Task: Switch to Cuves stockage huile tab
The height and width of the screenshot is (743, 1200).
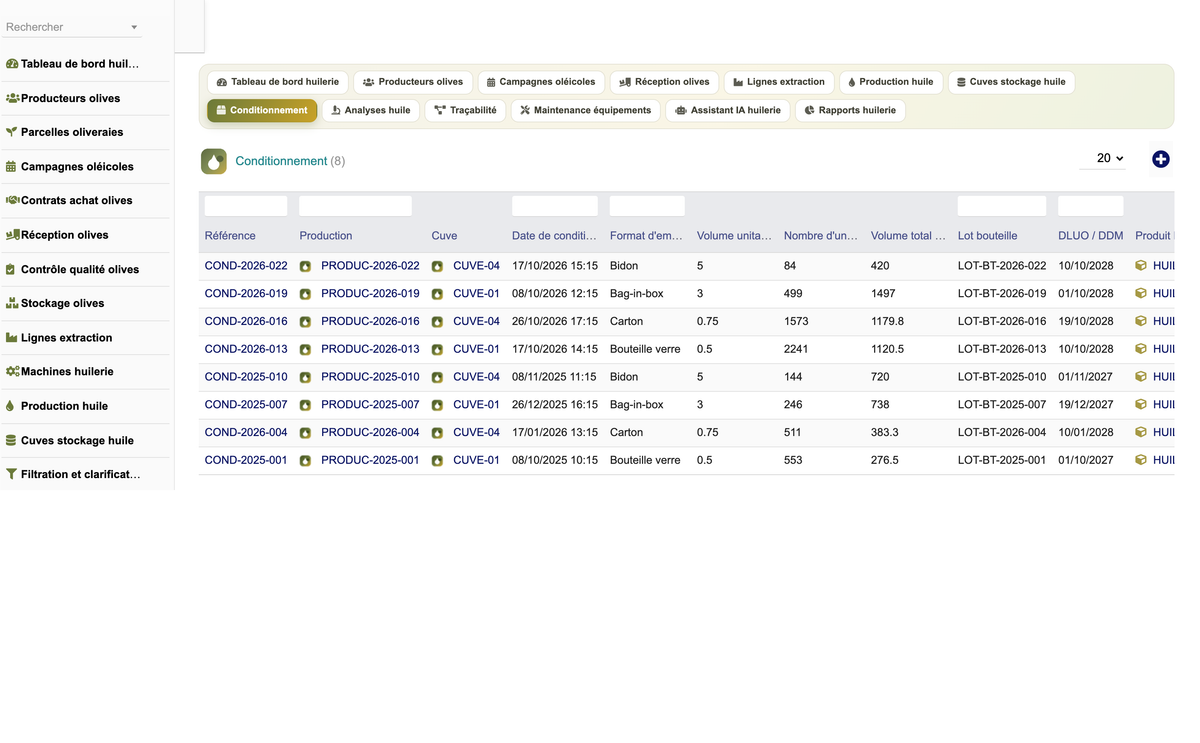Action: [1011, 82]
